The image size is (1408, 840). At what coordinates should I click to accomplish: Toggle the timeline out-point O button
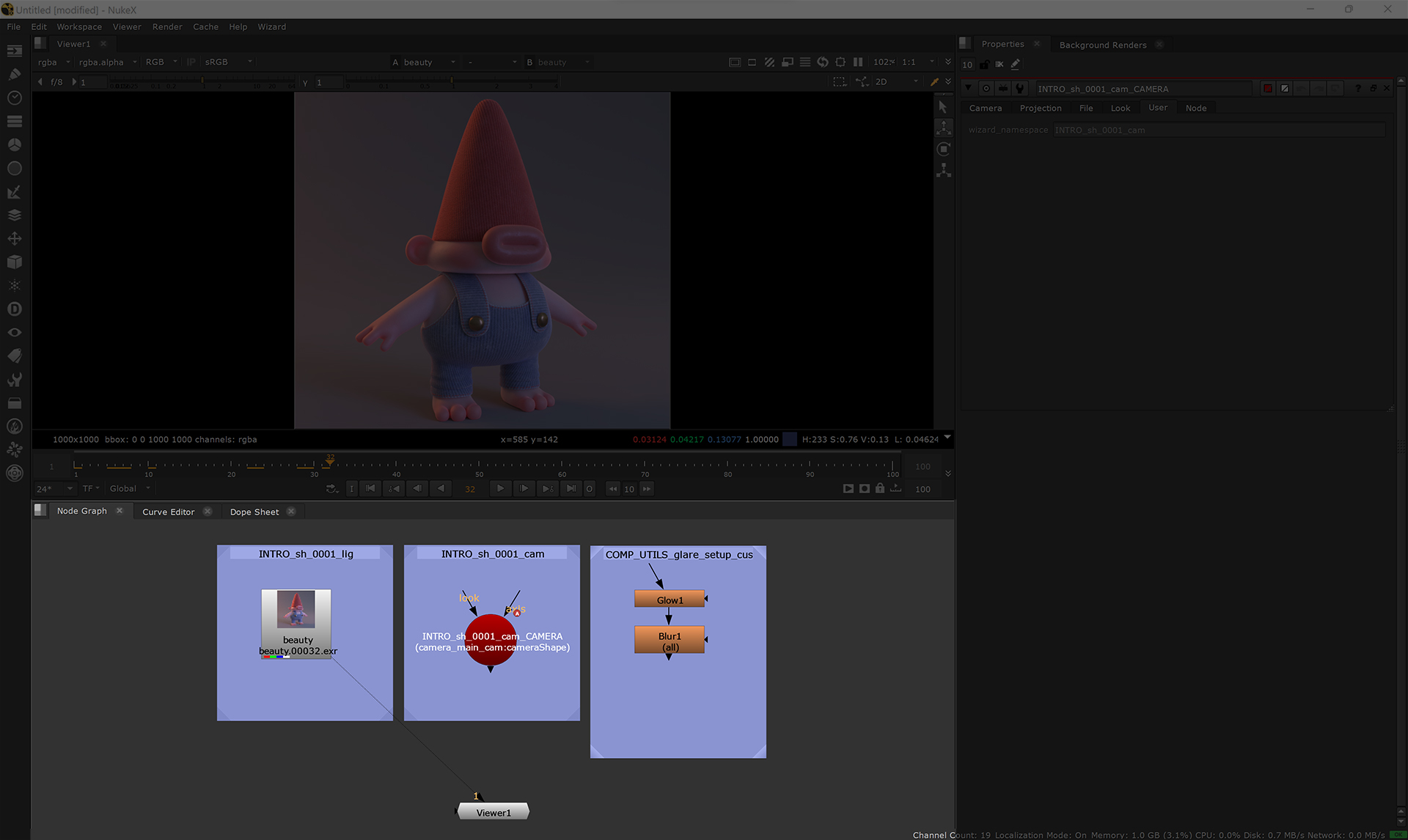589,489
